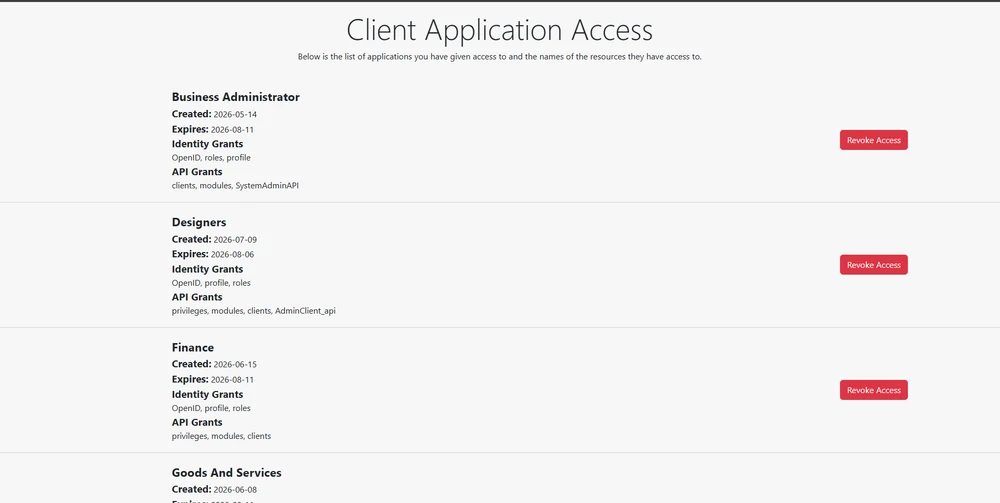Select the Business Administrator title

(235, 97)
